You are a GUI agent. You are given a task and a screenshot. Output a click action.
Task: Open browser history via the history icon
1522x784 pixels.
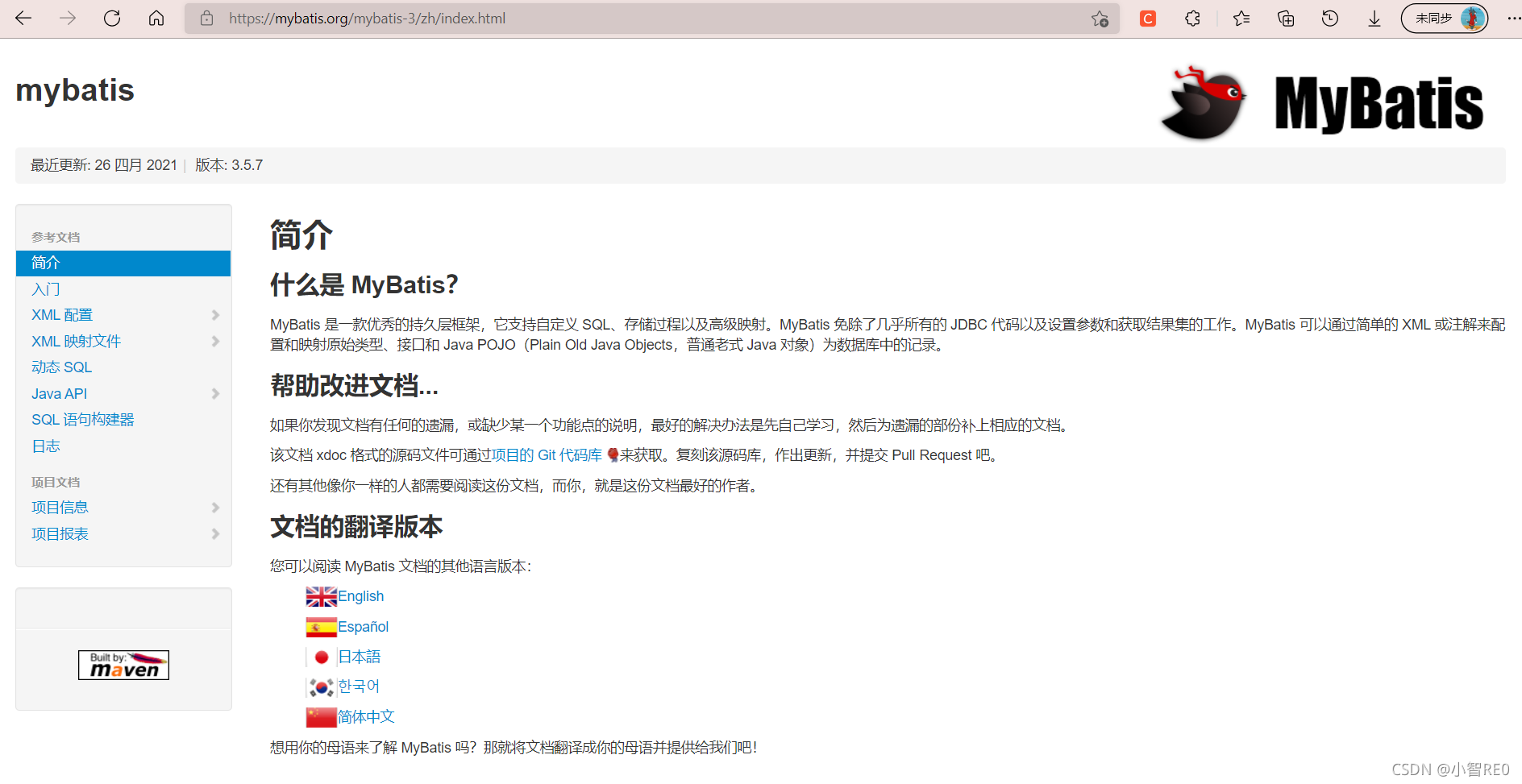click(1329, 18)
